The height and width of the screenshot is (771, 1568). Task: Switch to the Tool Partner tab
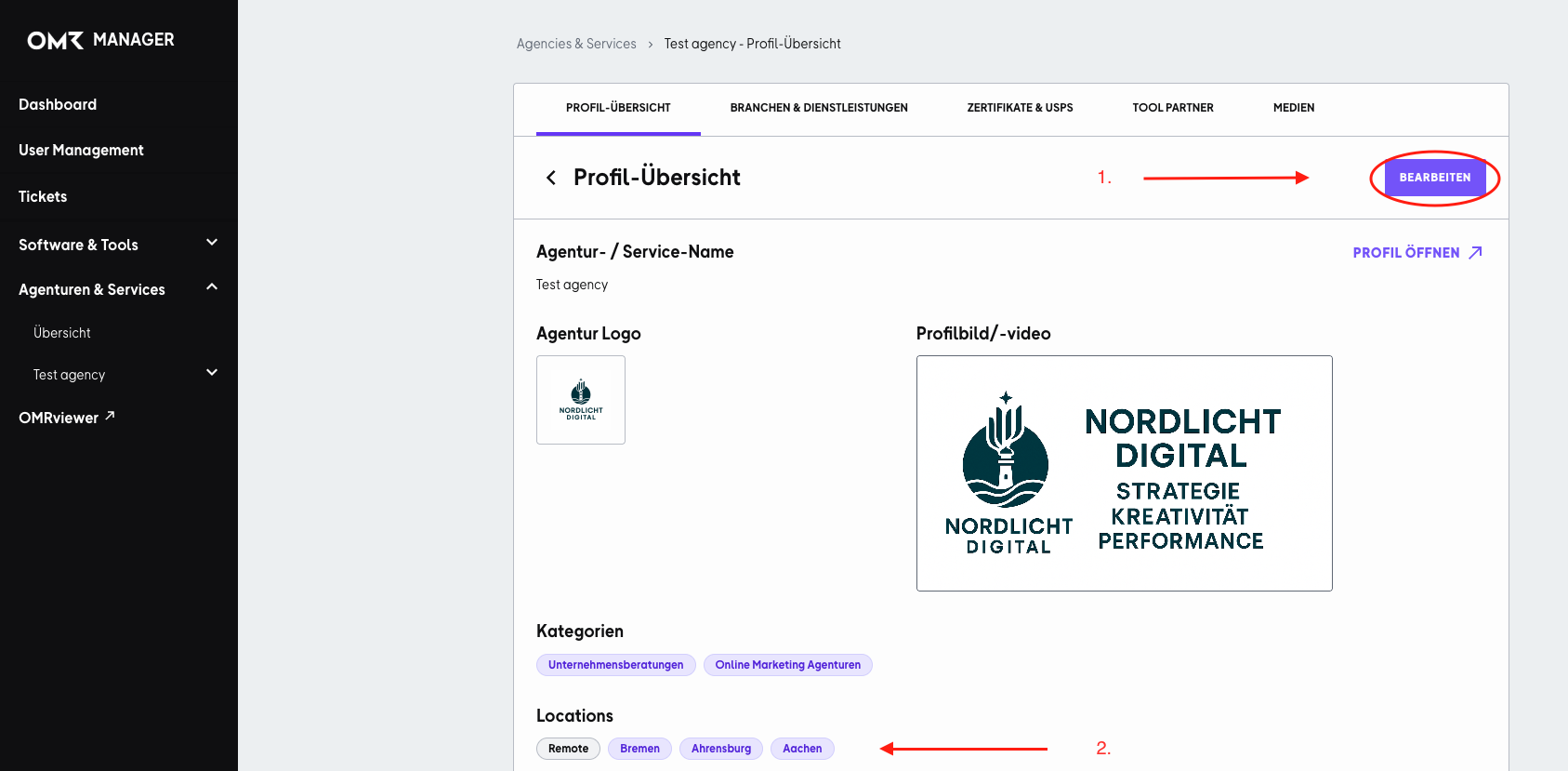click(x=1173, y=108)
